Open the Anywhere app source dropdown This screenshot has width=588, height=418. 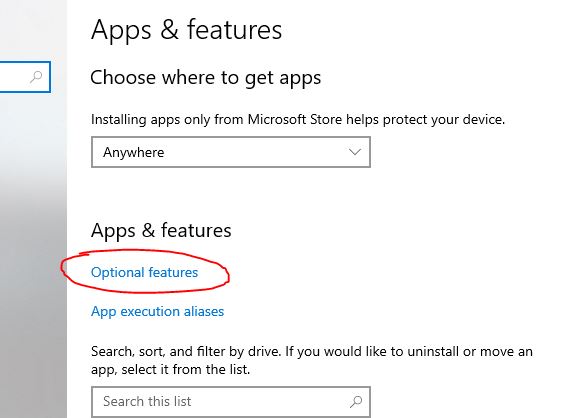[231, 152]
